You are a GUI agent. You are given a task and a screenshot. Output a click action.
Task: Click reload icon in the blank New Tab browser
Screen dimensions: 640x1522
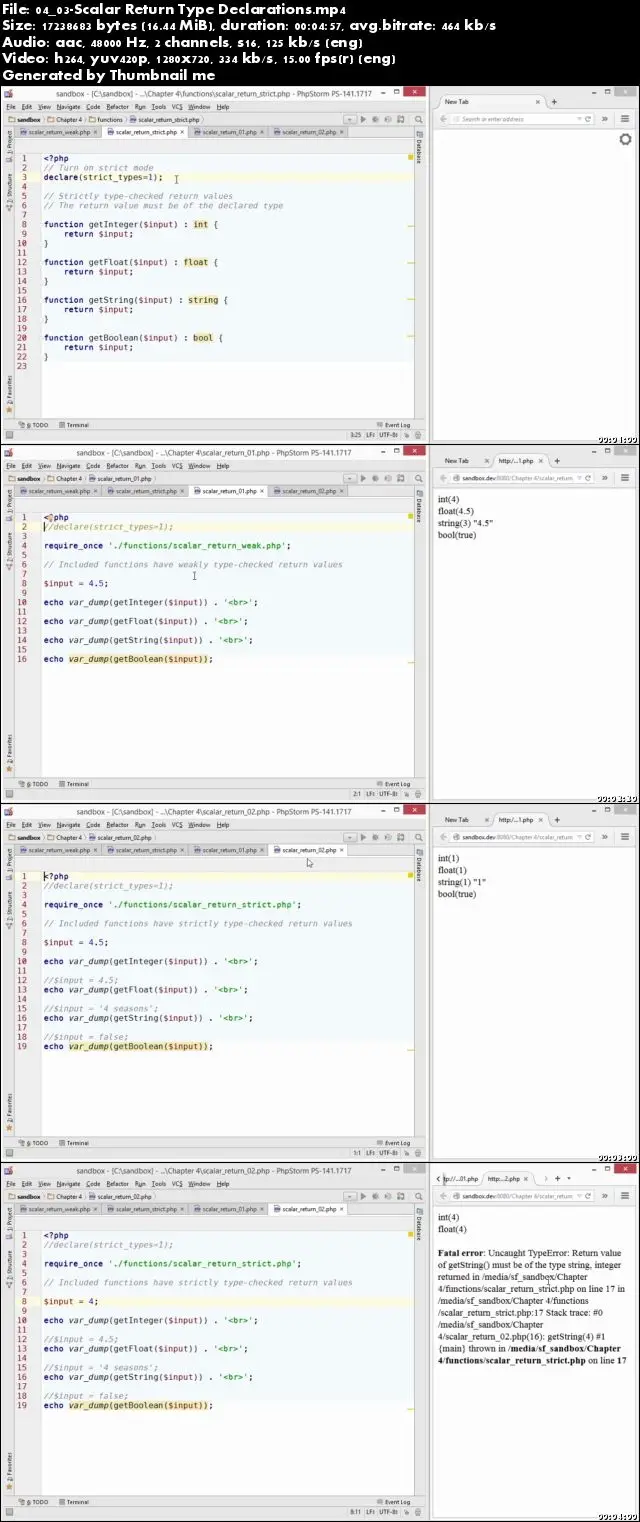(586, 119)
